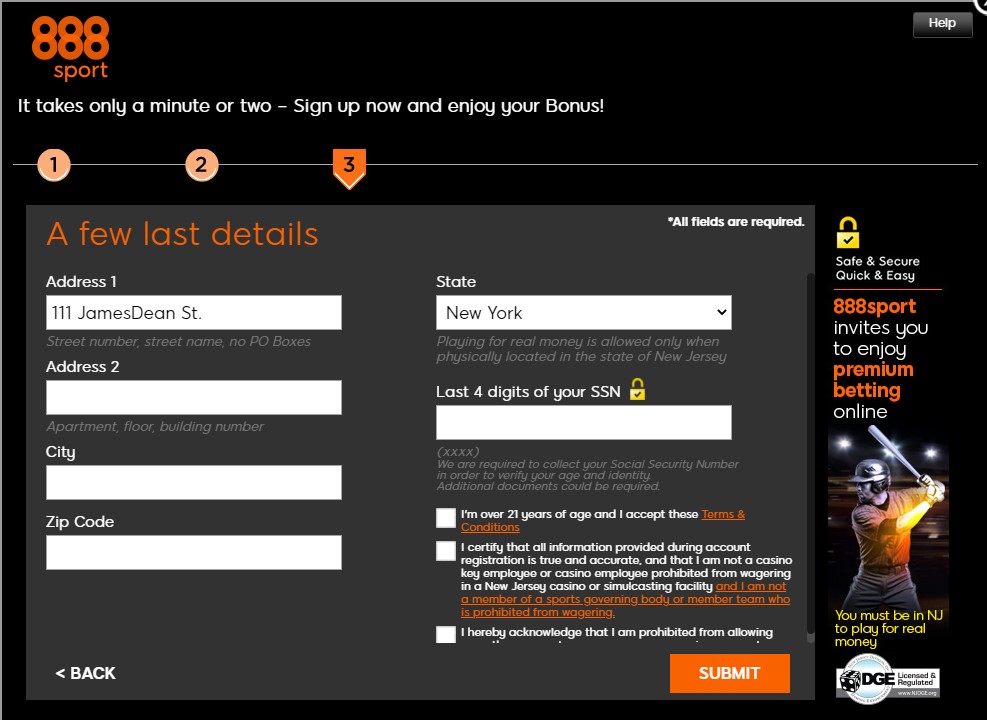The width and height of the screenshot is (987, 720).
Task: Click the yellow lock icon beside SSN label
Action: (637, 390)
